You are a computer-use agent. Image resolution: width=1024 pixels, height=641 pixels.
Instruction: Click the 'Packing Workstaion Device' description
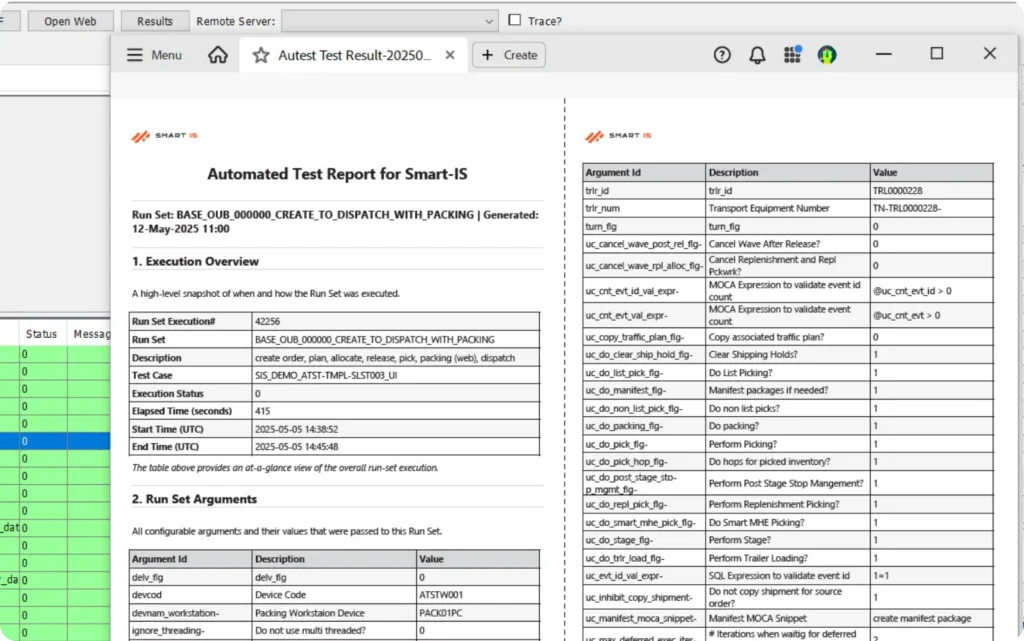click(310, 613)
